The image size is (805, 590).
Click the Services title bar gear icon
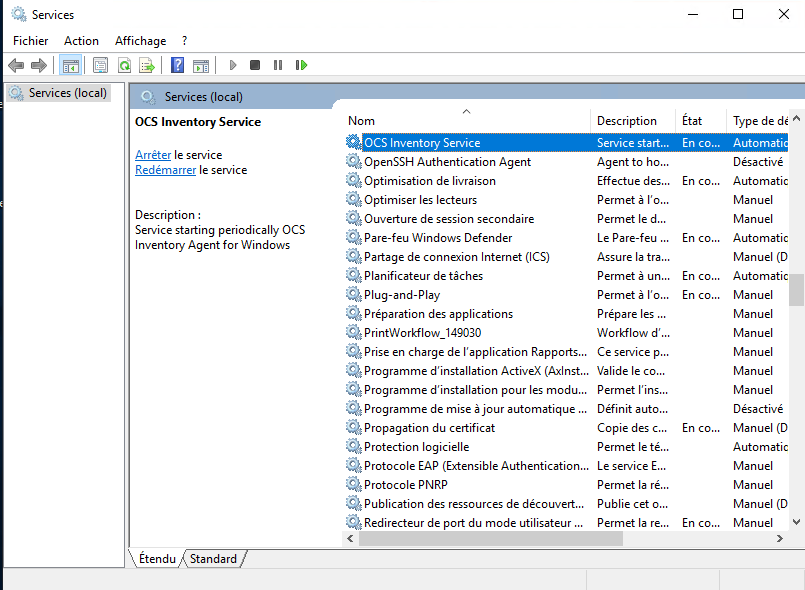[19, 14]
